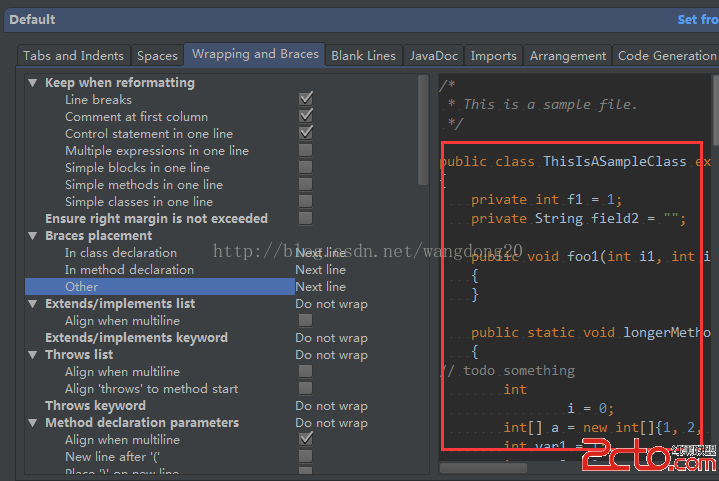Open the Blank Lines tab
Image resolution: width=719 pixels, height=481 pixels.
pos(364,55)
